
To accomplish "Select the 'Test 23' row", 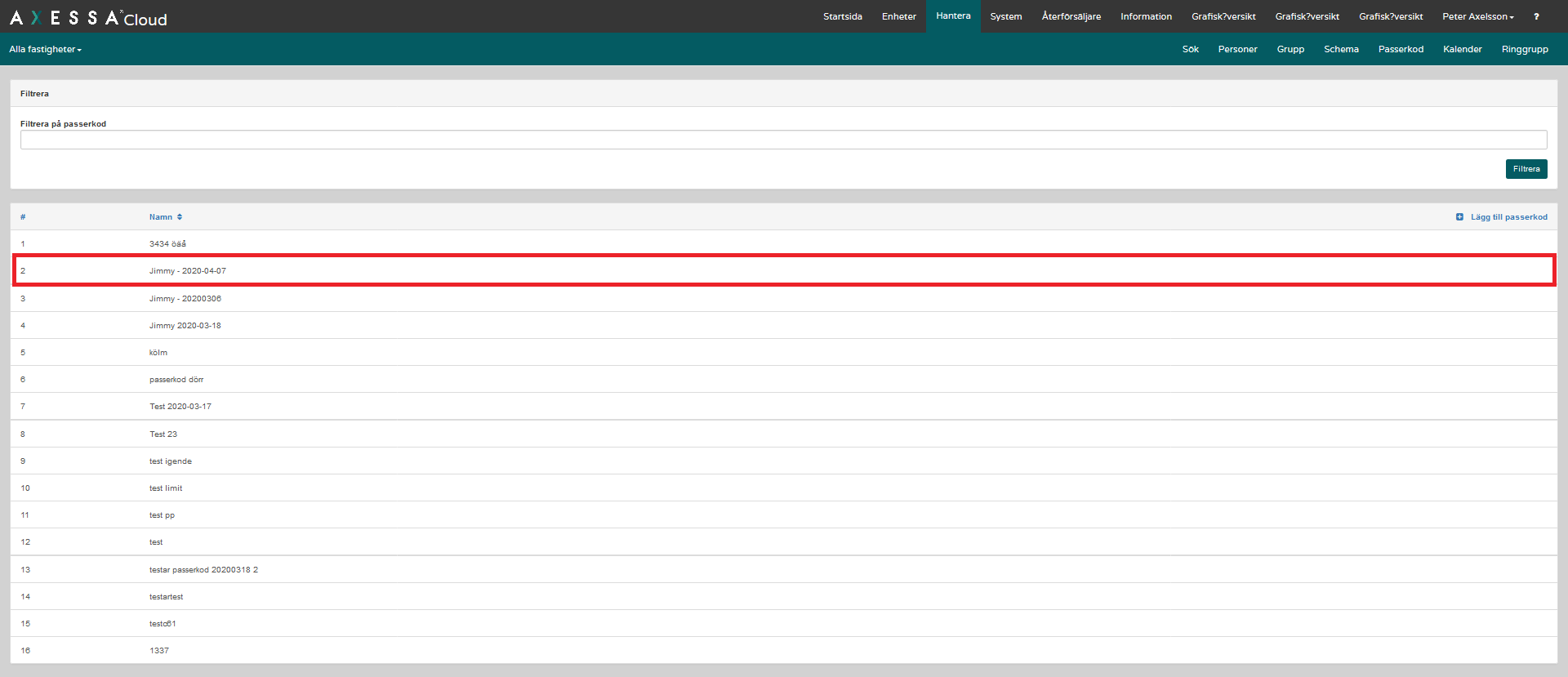I will coord(783,434).
